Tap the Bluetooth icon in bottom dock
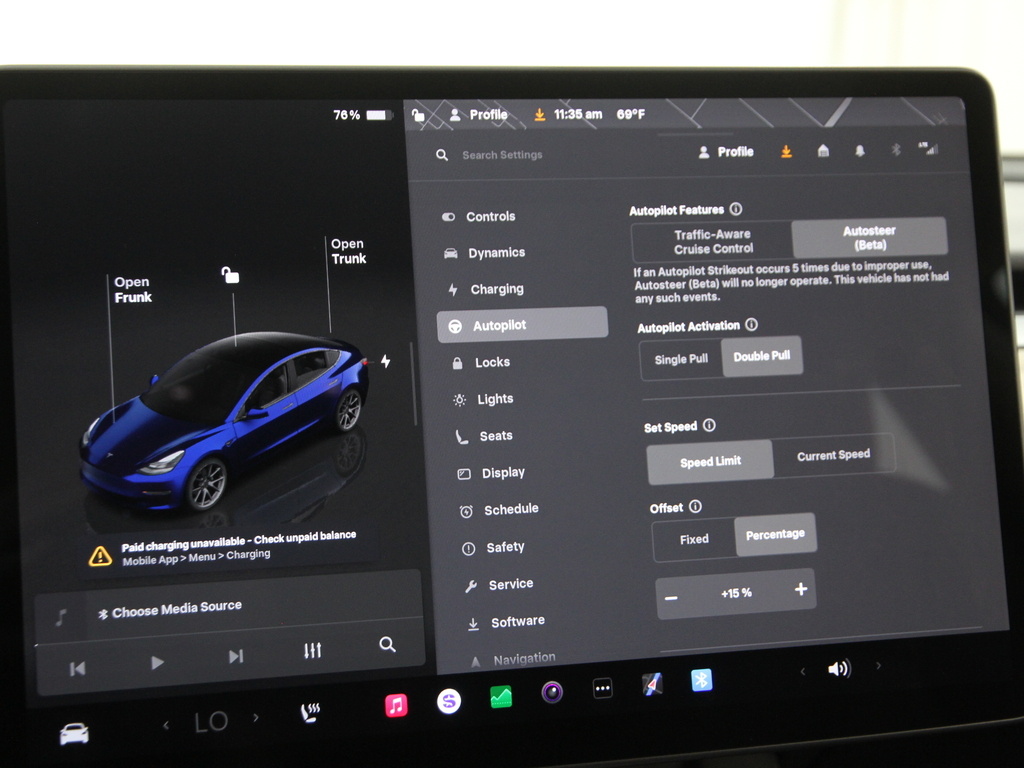The image size is (1024, 768). point(702,680)
